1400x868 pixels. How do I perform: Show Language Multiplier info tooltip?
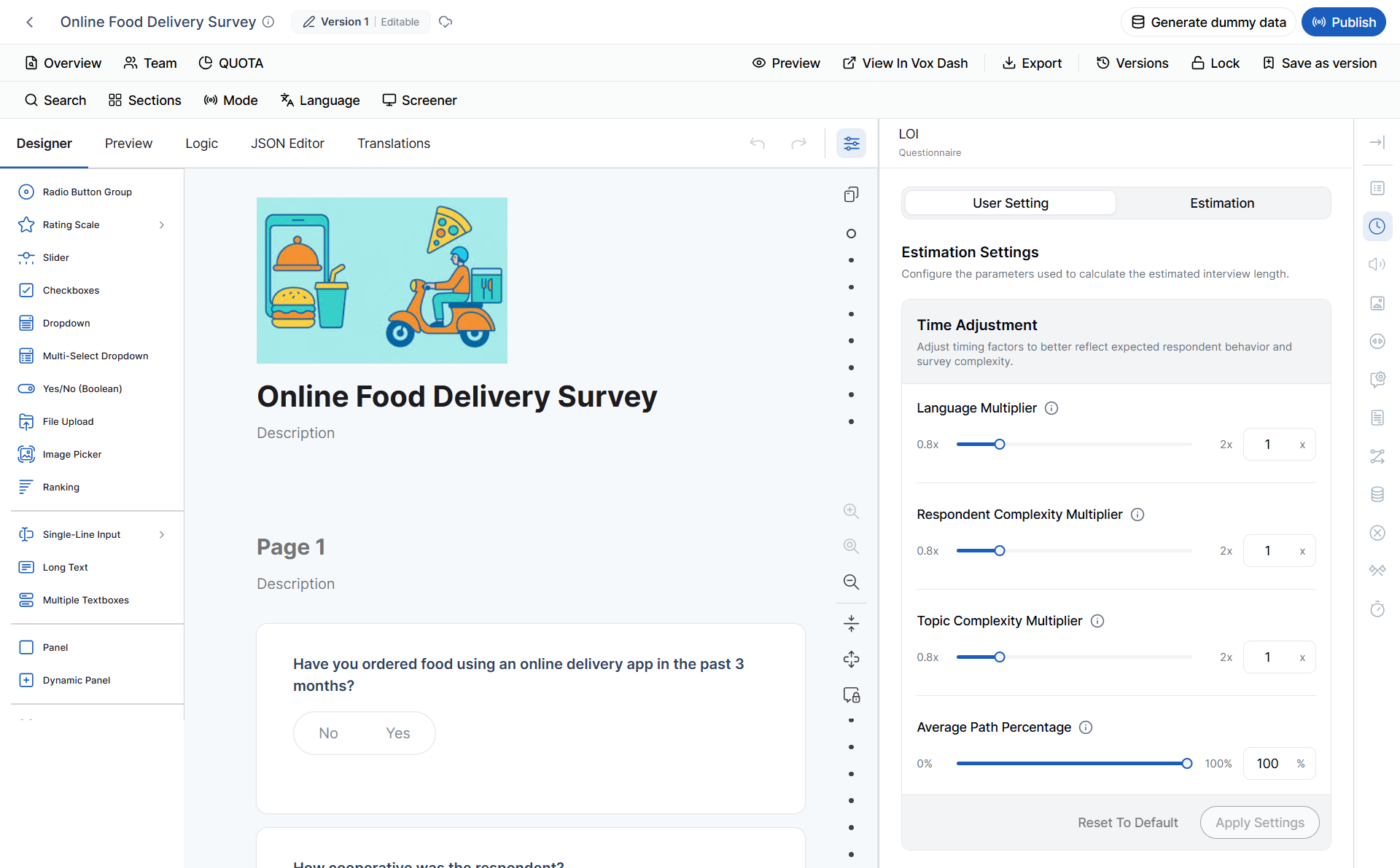pyautogui.click(x=1051, y=408)
